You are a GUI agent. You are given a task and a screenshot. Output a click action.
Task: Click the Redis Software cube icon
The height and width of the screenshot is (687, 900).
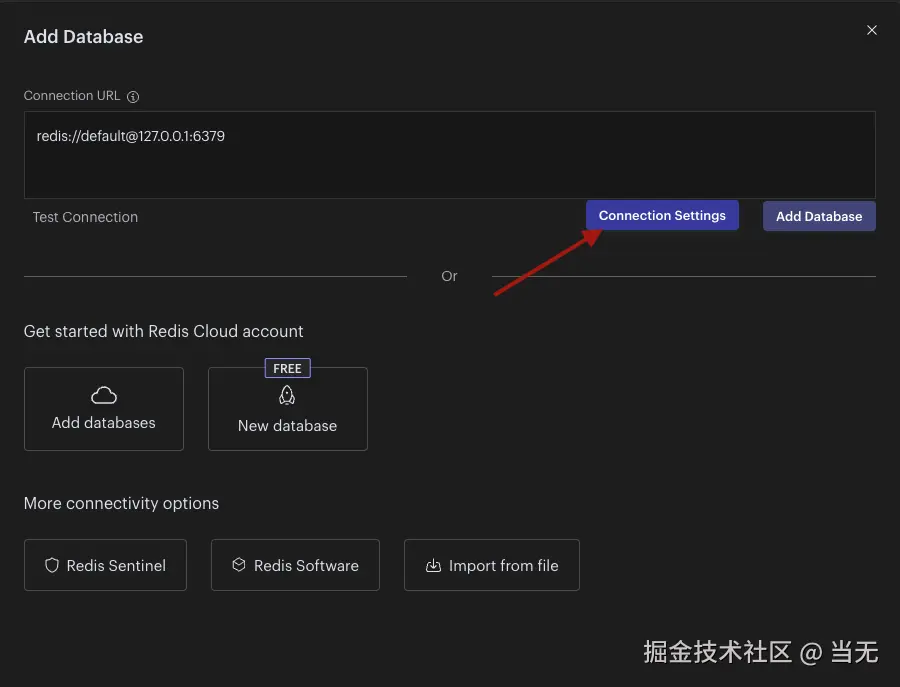pyautogui.click(x=239, y=565)
